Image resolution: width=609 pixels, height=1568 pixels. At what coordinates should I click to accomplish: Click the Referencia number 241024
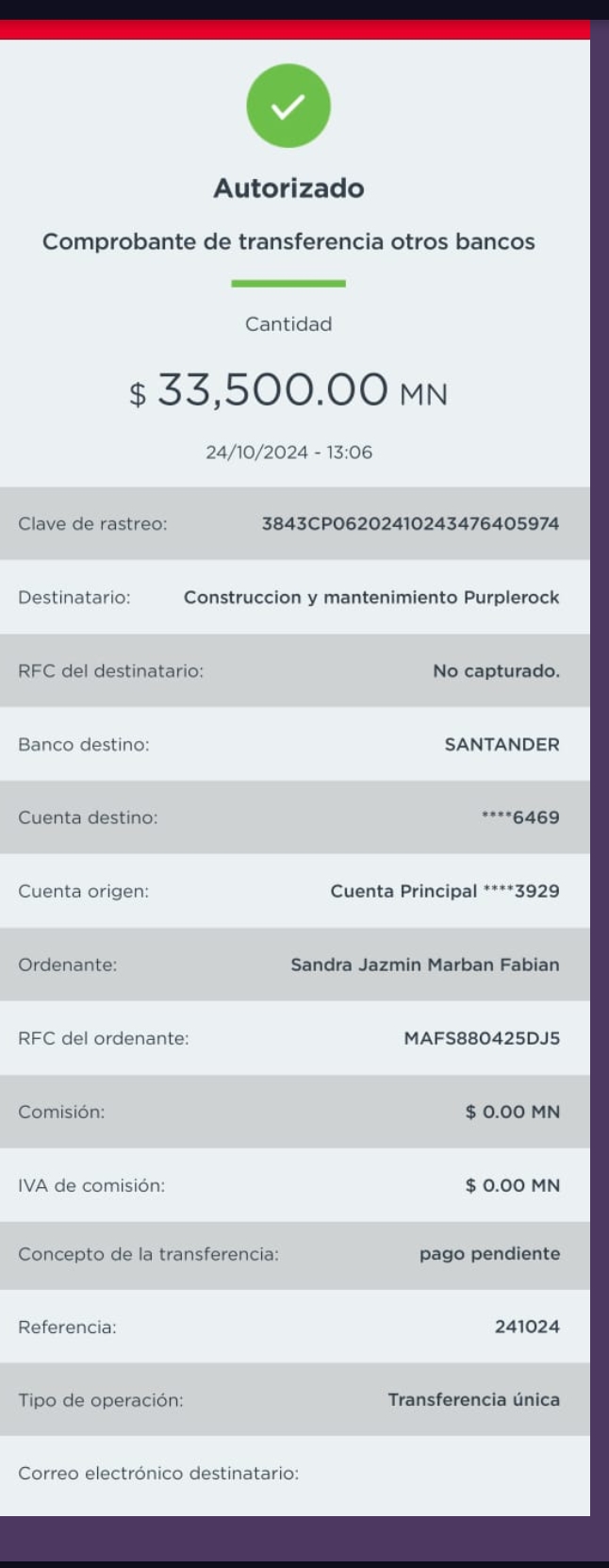pyautogui.click(x=527, y=1327)
